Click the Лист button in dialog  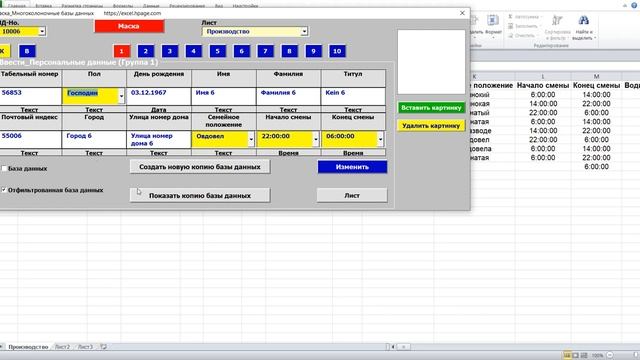[352, 195]
